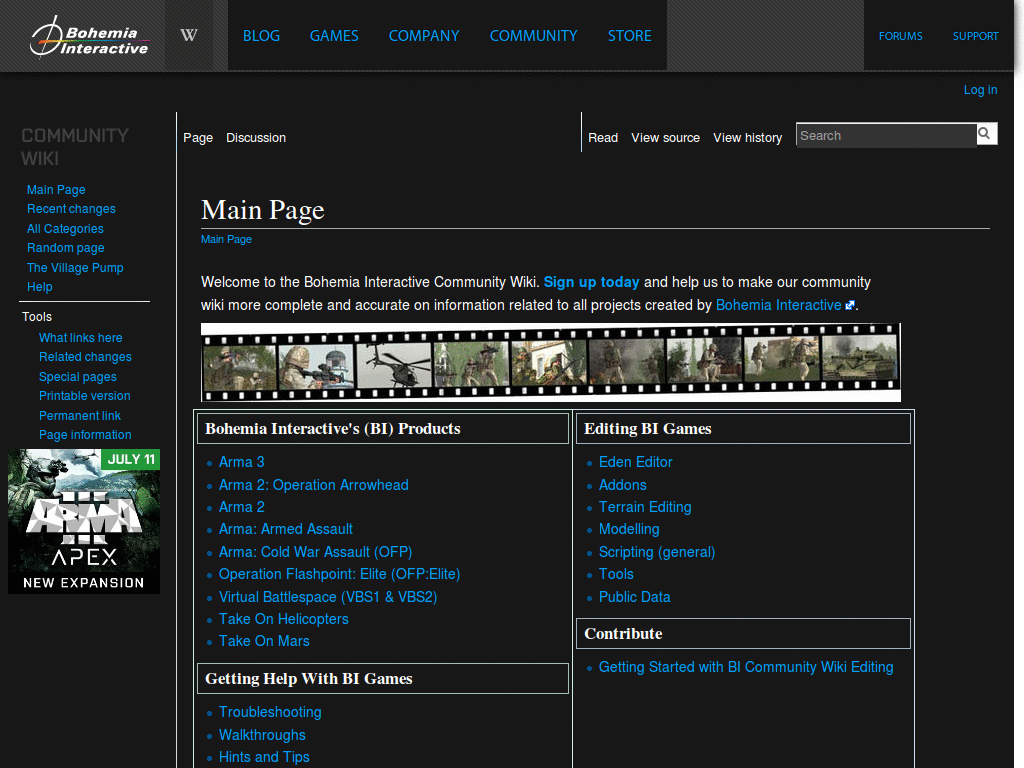Open Arma: Cold War Assault (OFP)
The height and width of the screenshot is (768, 1024).
tap(315, 552)
